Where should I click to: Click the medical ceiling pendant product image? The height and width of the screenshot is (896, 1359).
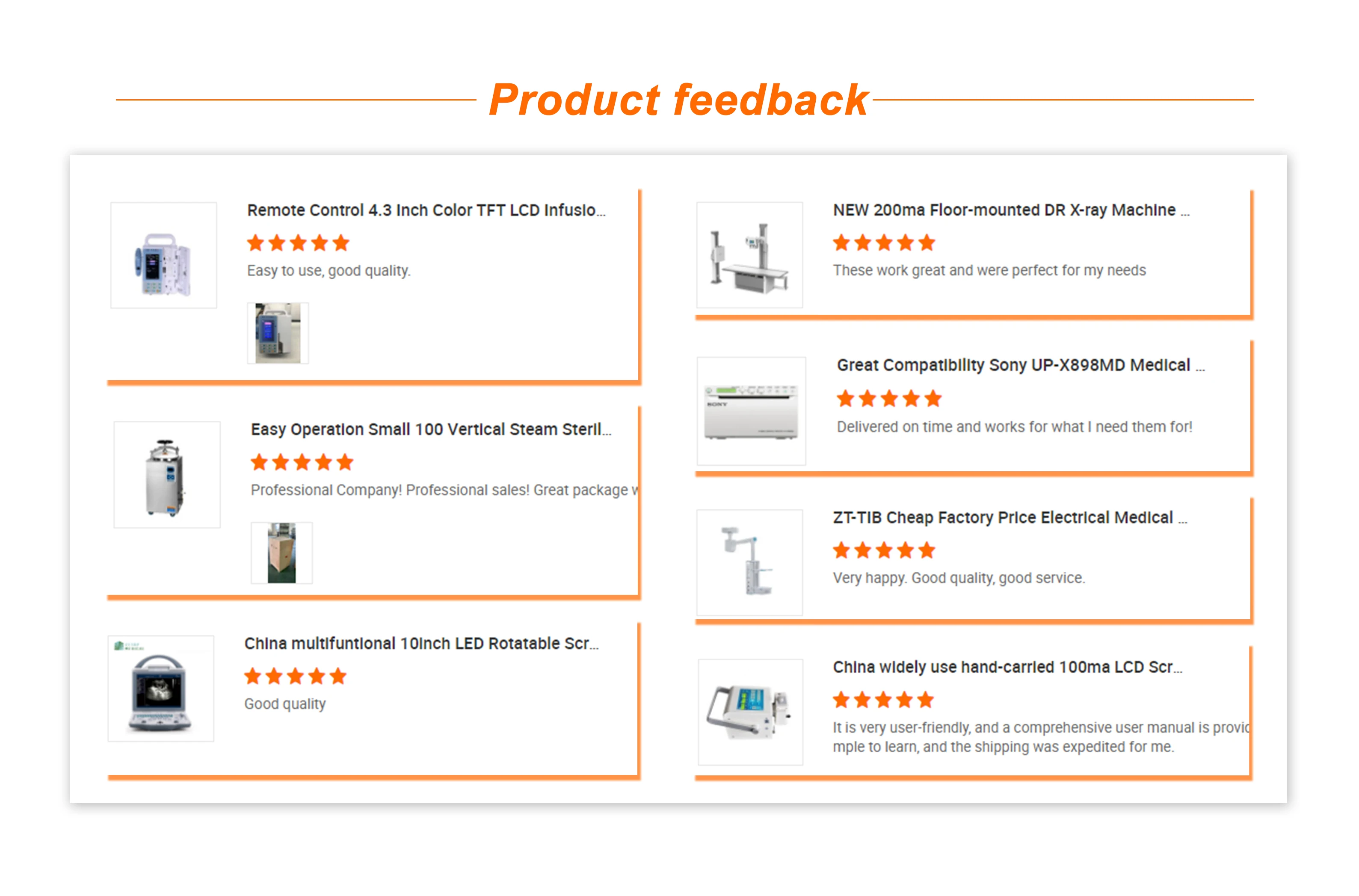pyautogui.click(x=749, y=562)
